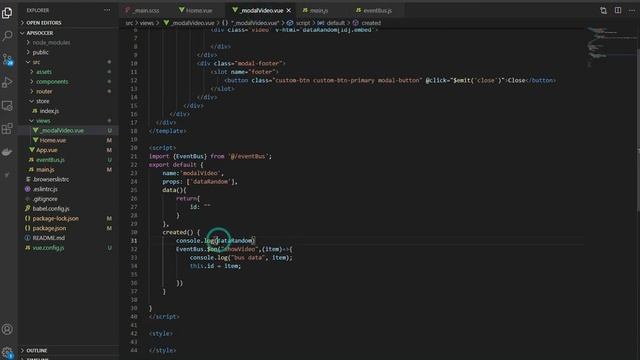Expand the node_modules folder

click(x=51, y=42)
